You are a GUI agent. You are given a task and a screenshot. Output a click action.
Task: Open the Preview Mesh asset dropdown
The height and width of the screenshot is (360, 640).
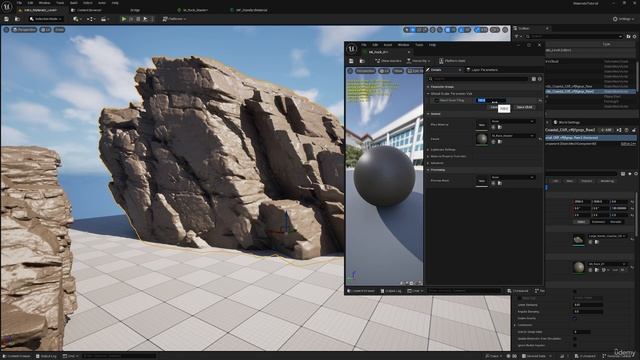513,177
